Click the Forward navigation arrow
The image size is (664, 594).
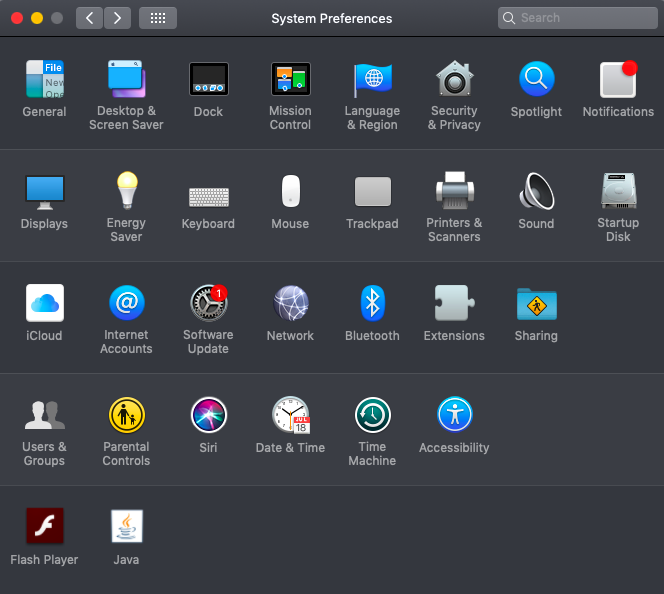(x=117, y=18)
